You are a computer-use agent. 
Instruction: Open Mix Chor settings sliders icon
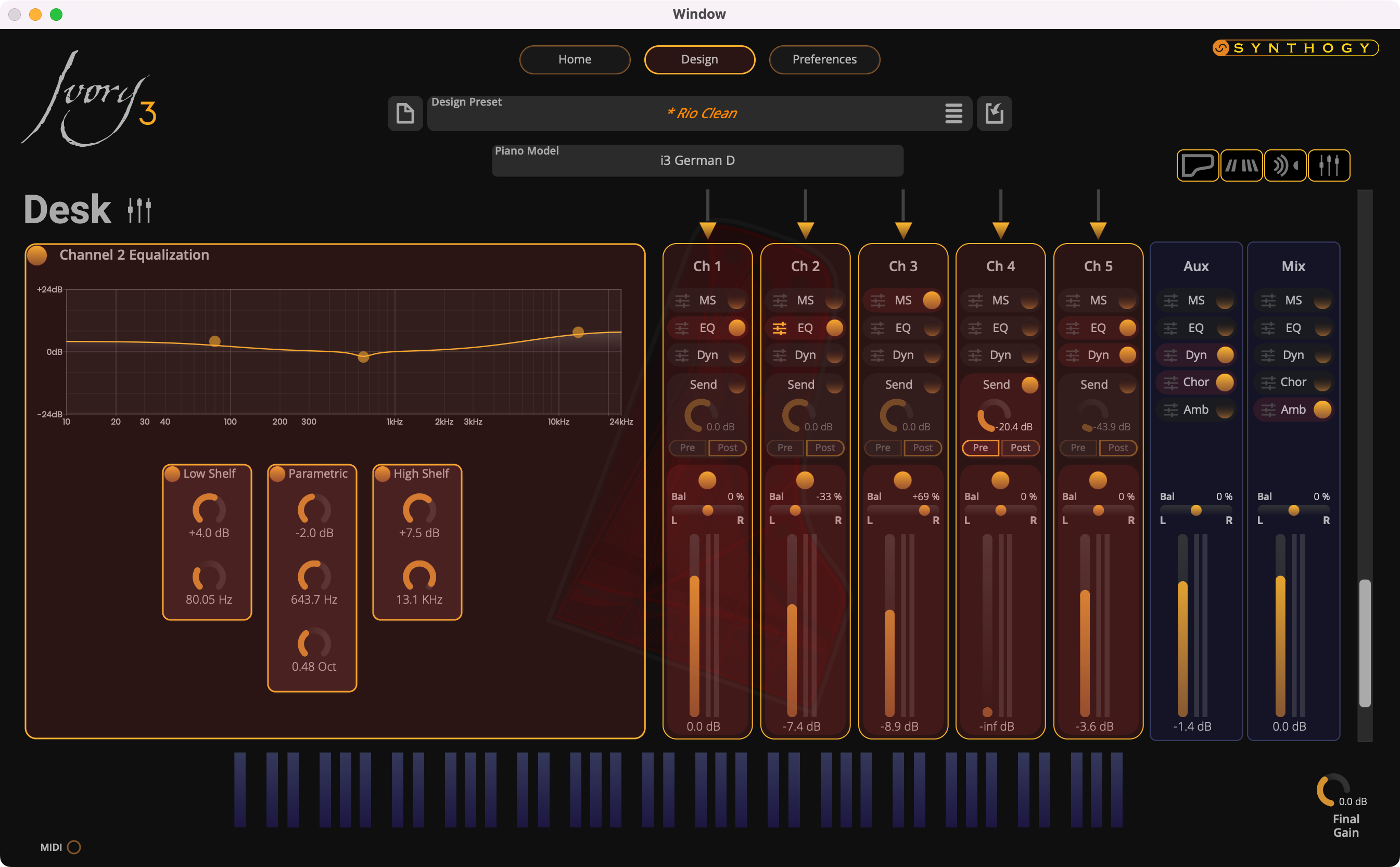(x=1268, y=382)
